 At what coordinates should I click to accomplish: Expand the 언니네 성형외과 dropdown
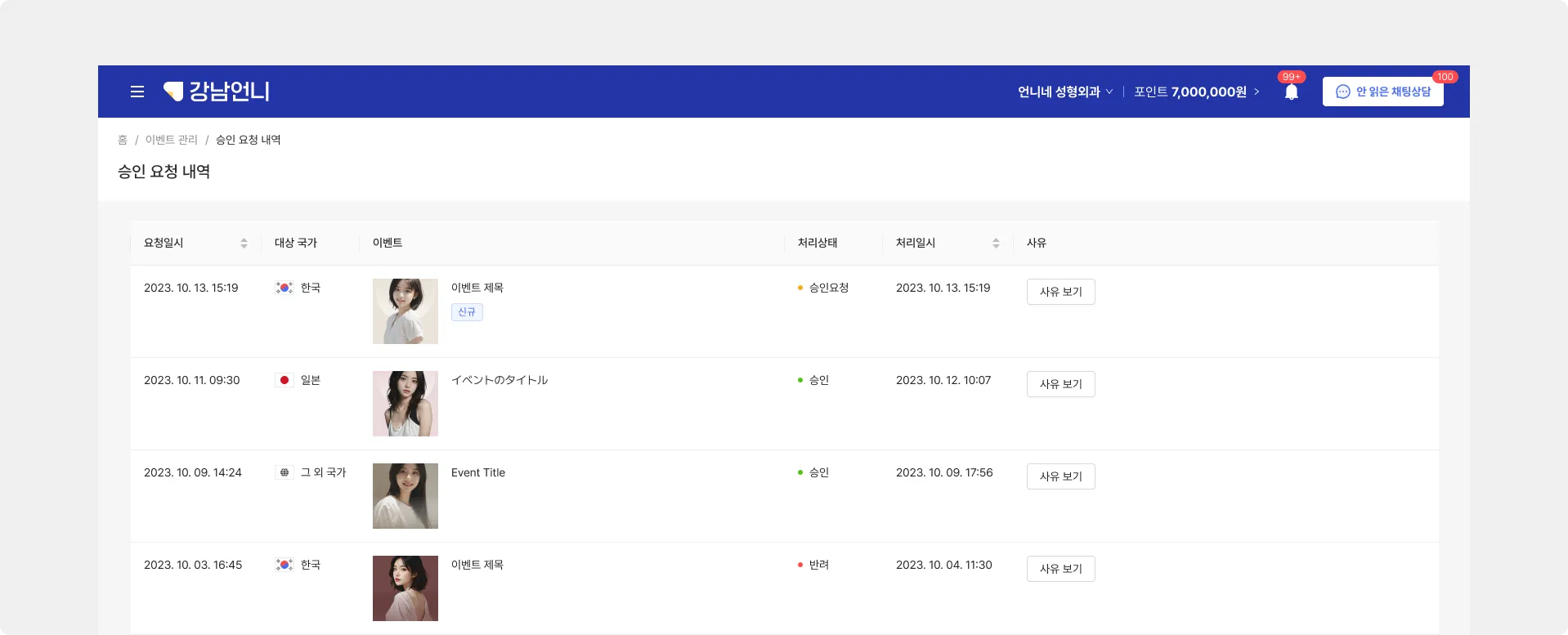(x=1065, y=92)
